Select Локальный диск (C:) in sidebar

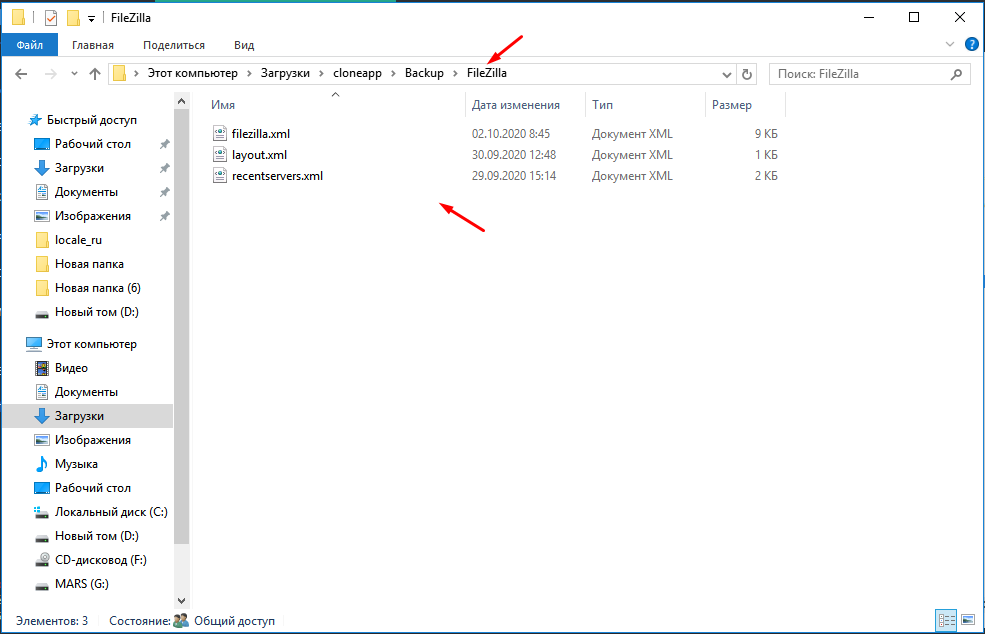(111, 512)
